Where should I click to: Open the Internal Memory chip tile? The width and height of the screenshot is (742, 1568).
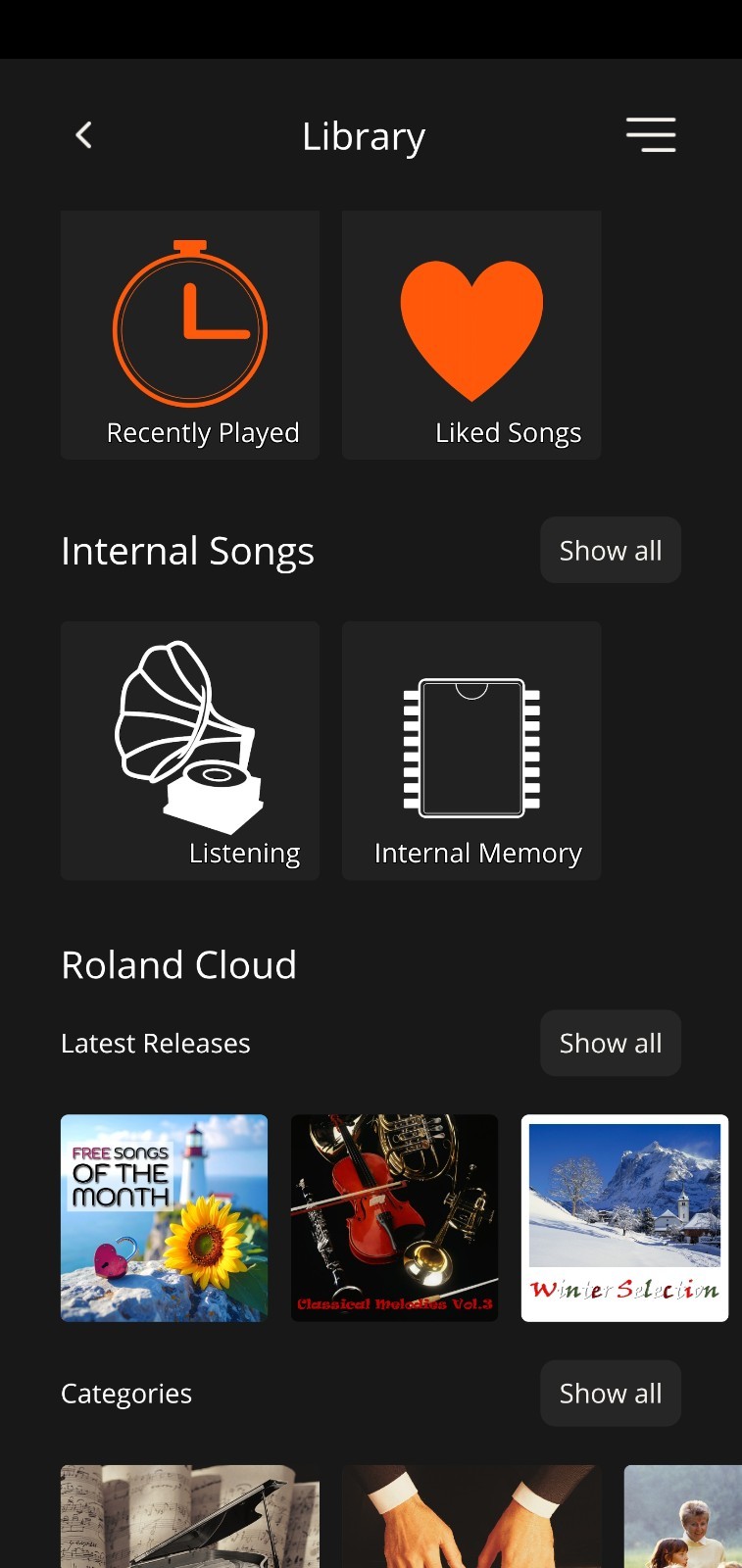pos(471,751)
